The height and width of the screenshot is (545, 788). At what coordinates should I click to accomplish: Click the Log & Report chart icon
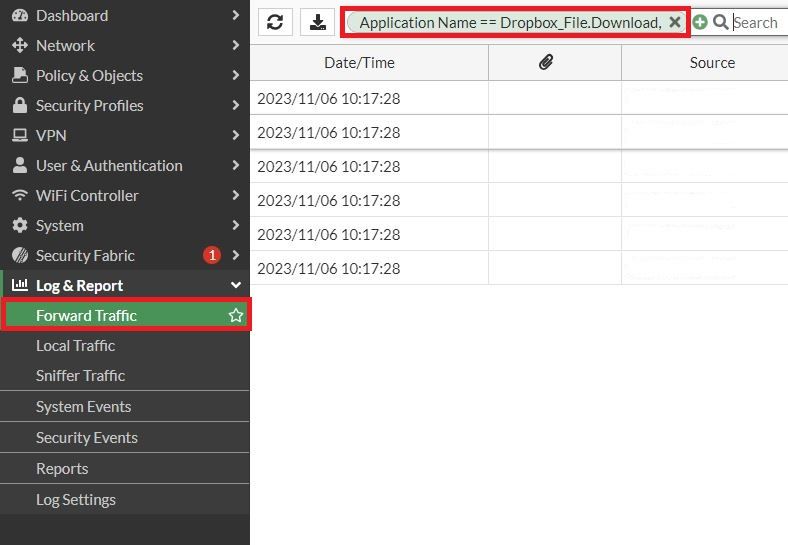20,285
